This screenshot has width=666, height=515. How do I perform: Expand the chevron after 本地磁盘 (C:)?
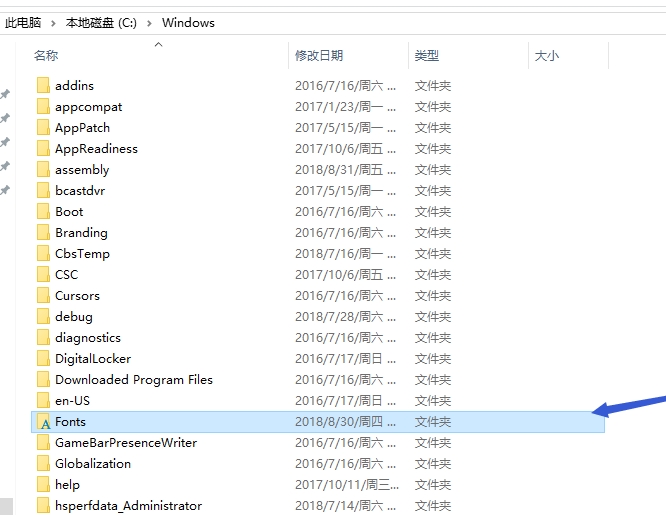coord(149,23)
